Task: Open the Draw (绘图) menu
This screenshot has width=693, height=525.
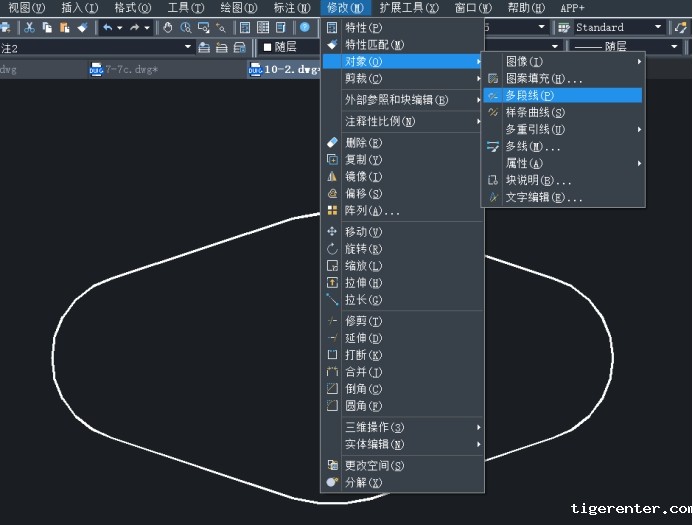Action: [x=237, y=8]
